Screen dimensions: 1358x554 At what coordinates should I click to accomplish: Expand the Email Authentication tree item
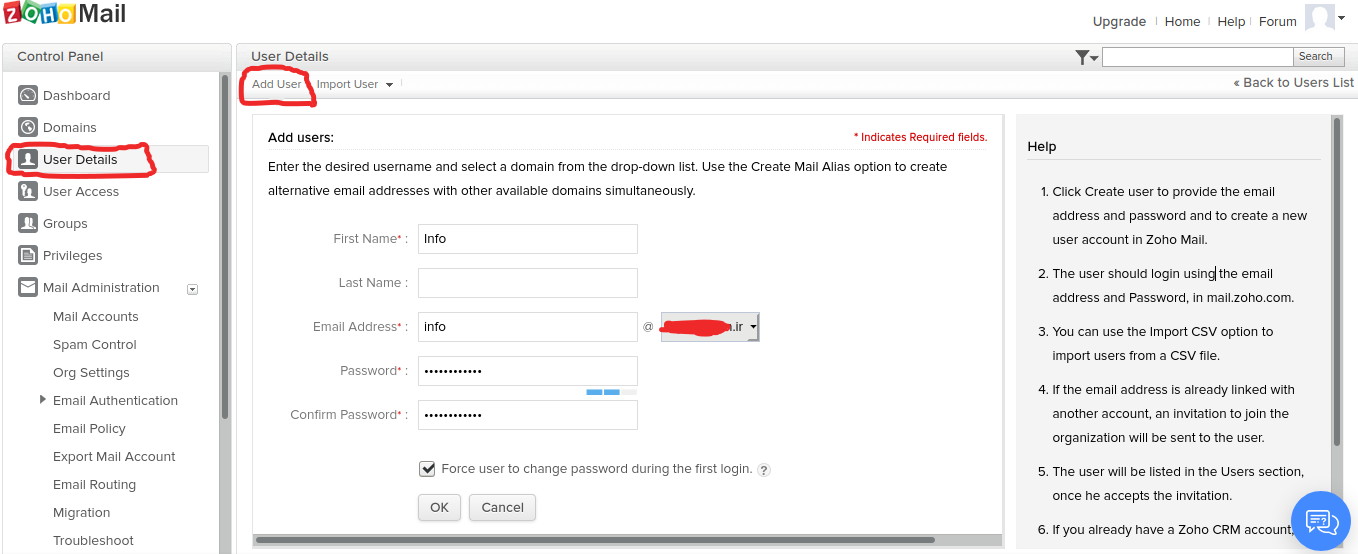(43, 400)
